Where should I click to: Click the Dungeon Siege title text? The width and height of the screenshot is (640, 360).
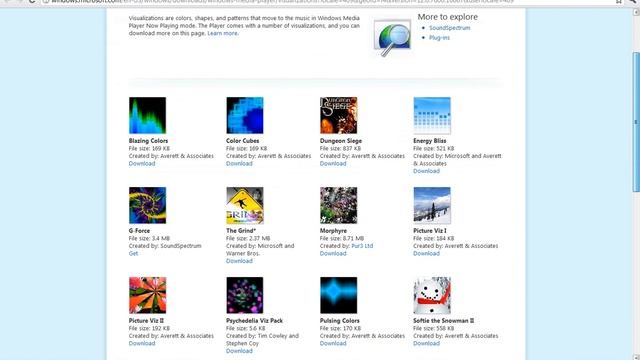(341, 141)
